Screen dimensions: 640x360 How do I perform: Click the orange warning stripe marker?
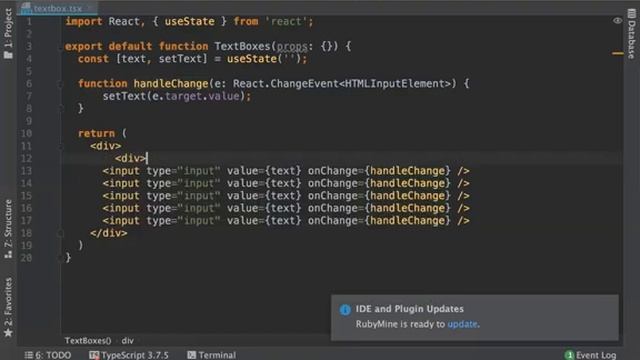618,53
